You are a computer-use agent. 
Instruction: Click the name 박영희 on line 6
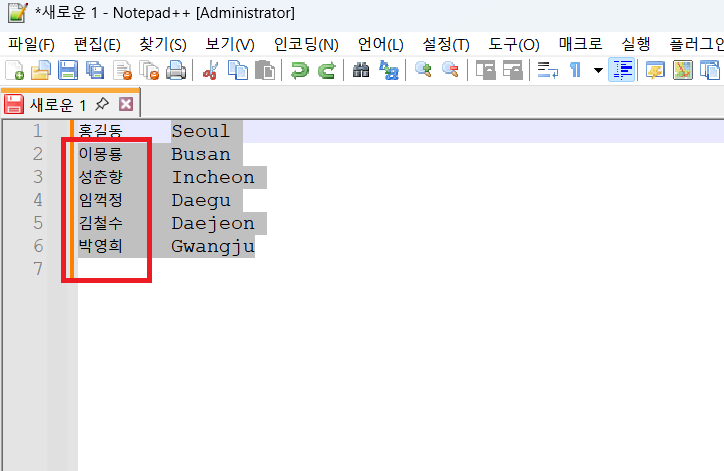point(100,246)
